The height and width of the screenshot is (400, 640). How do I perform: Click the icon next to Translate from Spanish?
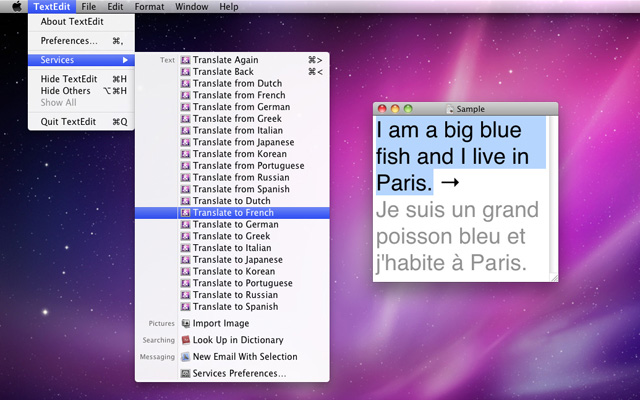[x=185, y=189]
